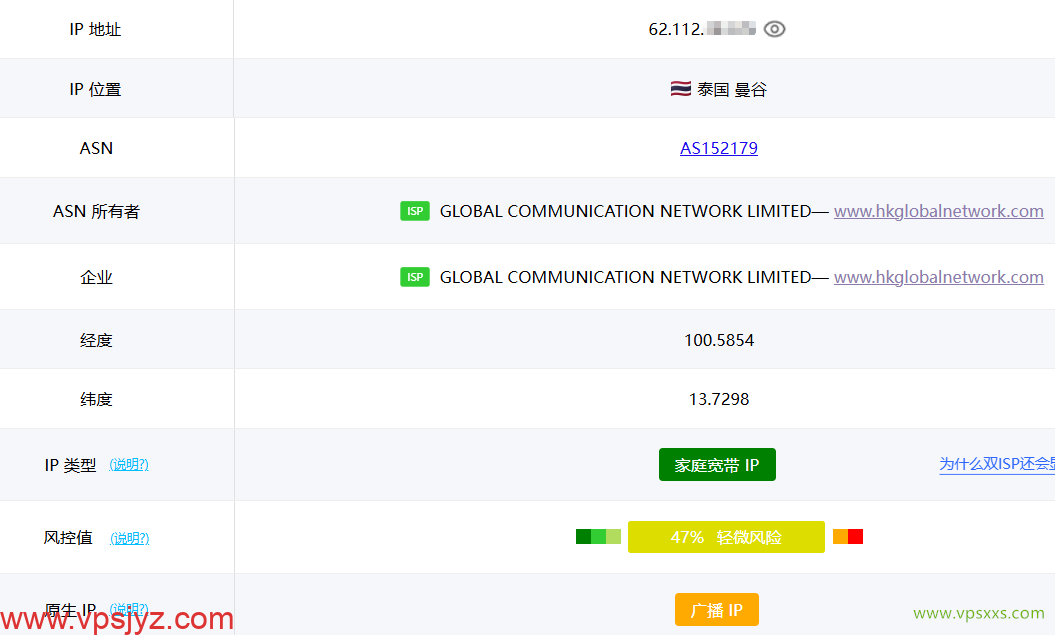Click the green ISP badge beside ASN 所有者
Viewport: 1055px width, 635px height.
pyautogui.click(x=415, y=211)
